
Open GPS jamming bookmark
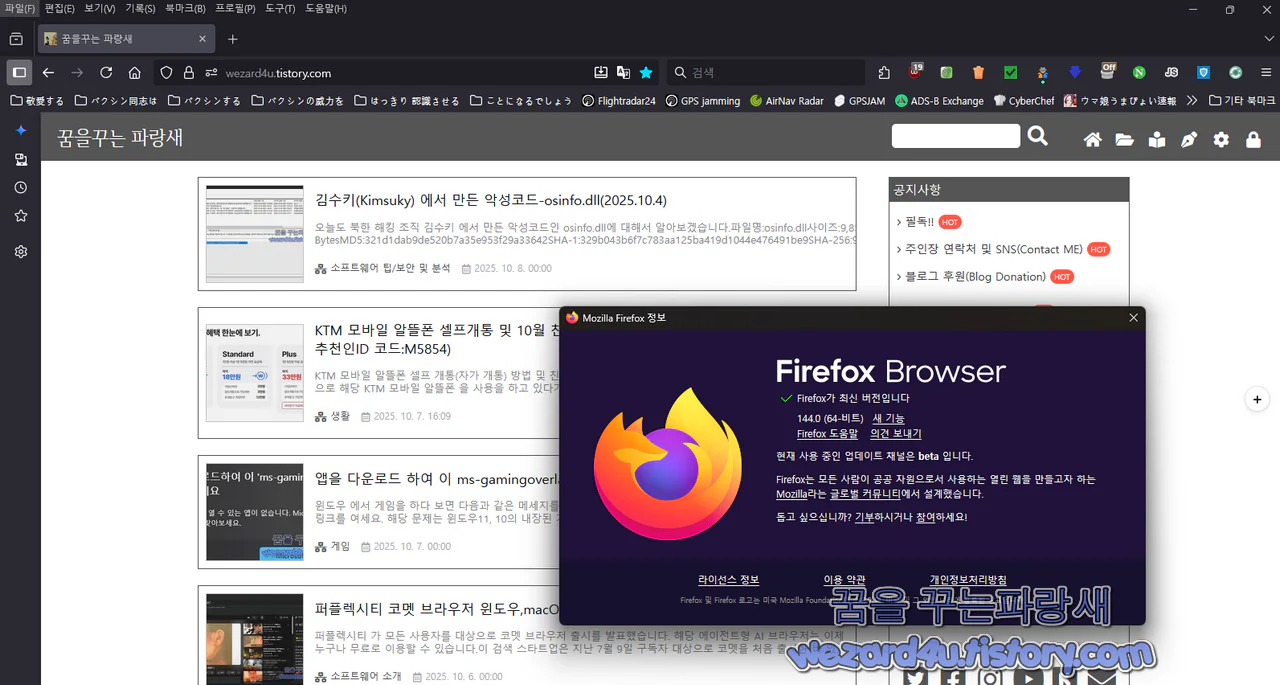coord(701,101)
